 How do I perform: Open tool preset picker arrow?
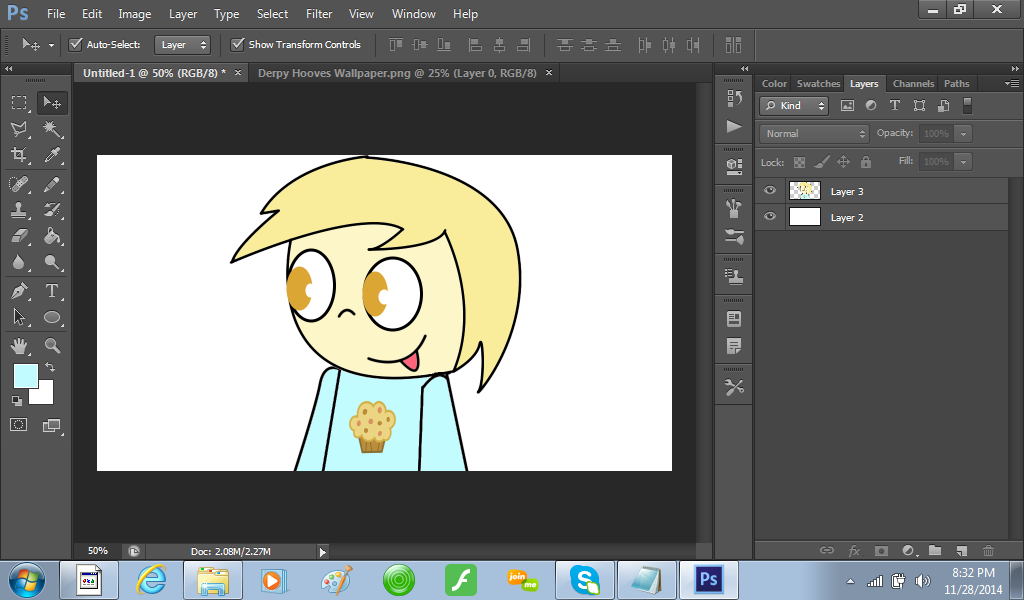[51, 45]
